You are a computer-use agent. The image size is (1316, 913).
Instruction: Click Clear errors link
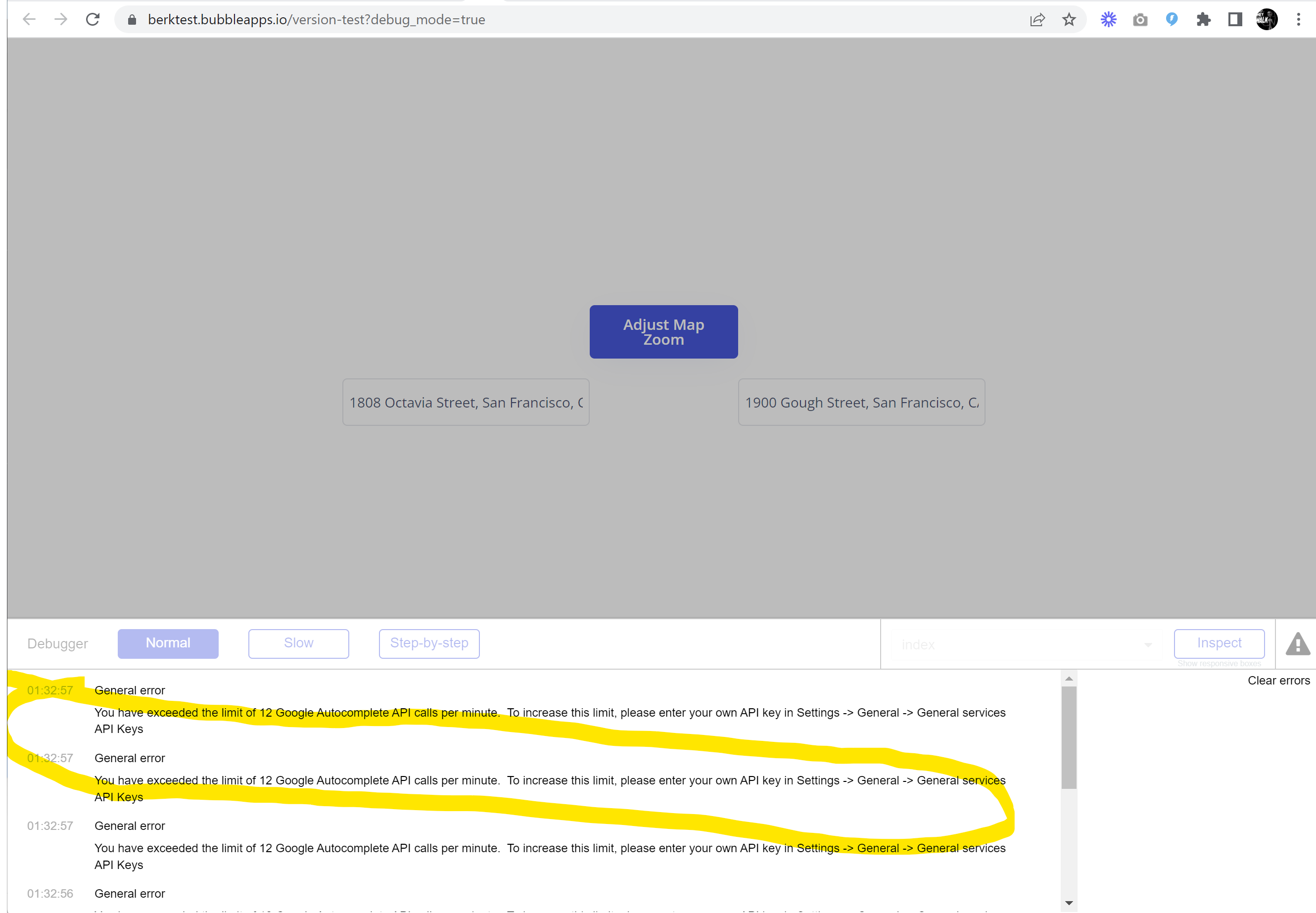click(1278, 680)
